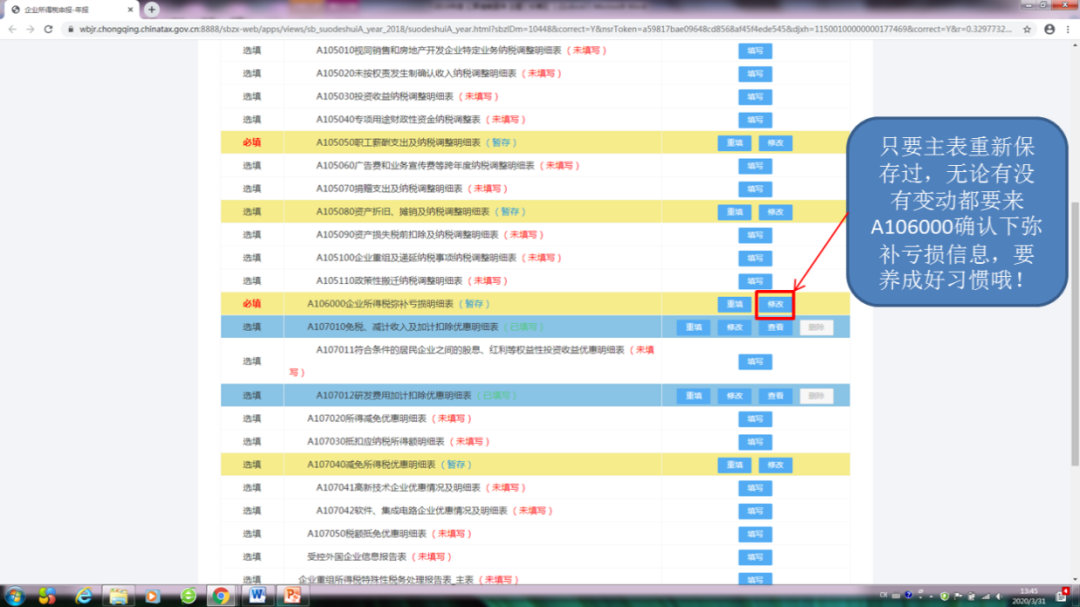
Task: Open the Chrome profile avatar
Action: click(1049, 29)
